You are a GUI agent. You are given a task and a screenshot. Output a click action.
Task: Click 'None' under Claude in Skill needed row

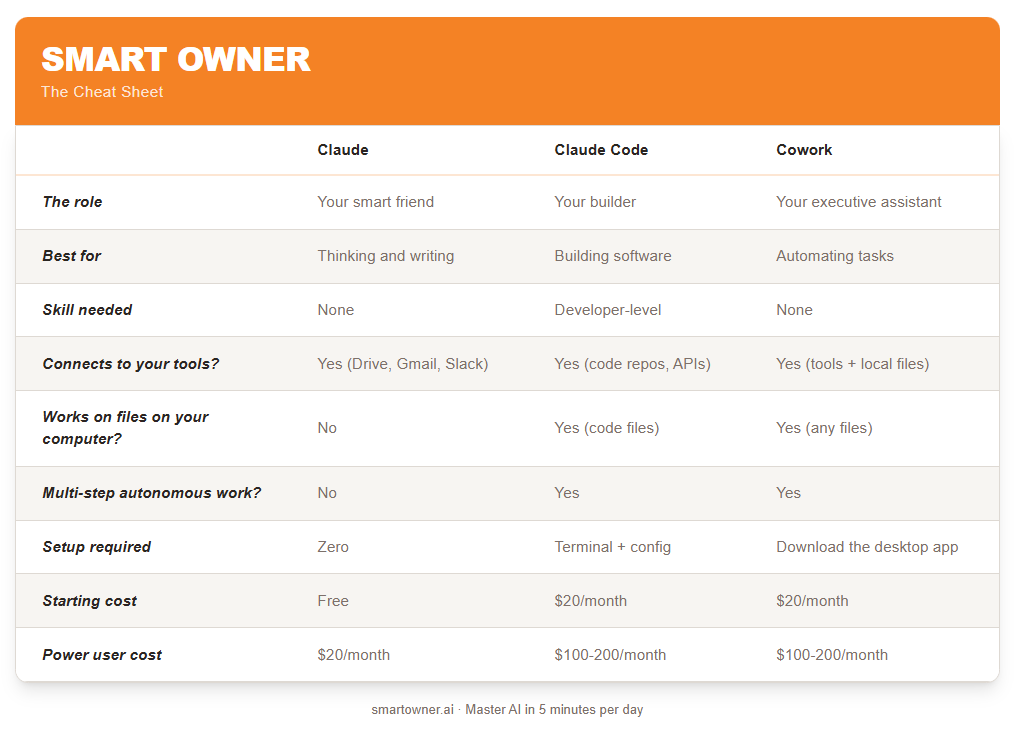336,310
